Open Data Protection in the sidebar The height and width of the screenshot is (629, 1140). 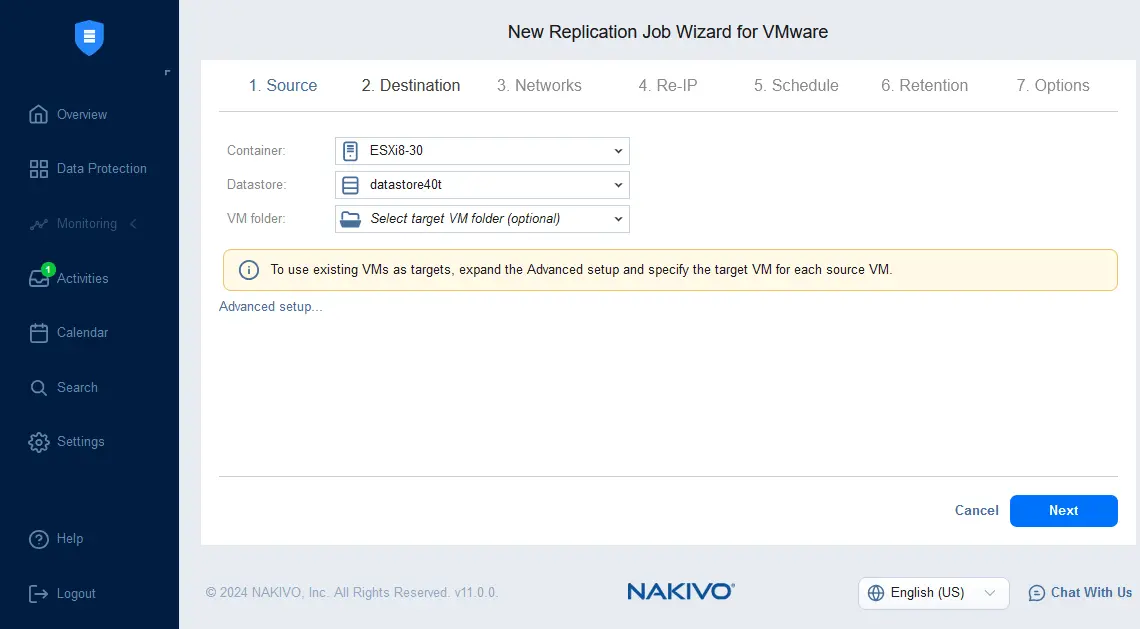point(102,169)
